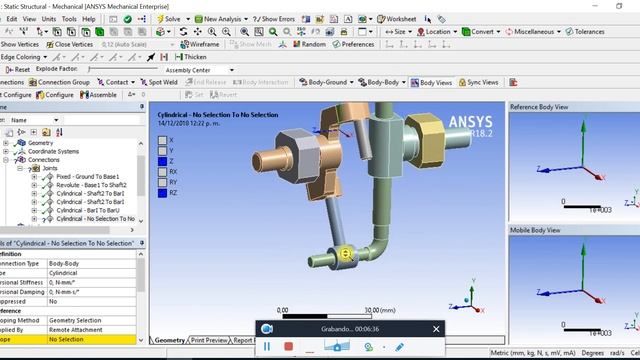Toggle the Body Views button
The image size is (640, 360).
pos(431,82)
